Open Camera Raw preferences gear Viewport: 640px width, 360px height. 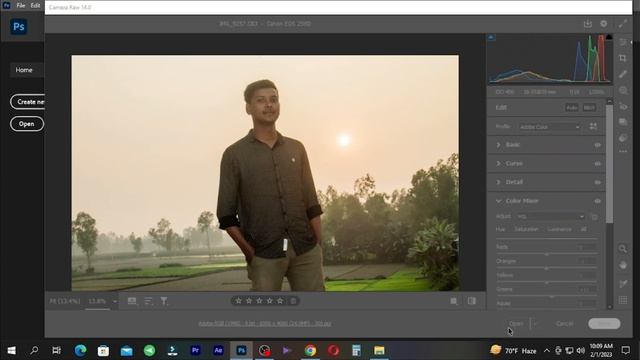pyautogui.click(x=603, y=24)
